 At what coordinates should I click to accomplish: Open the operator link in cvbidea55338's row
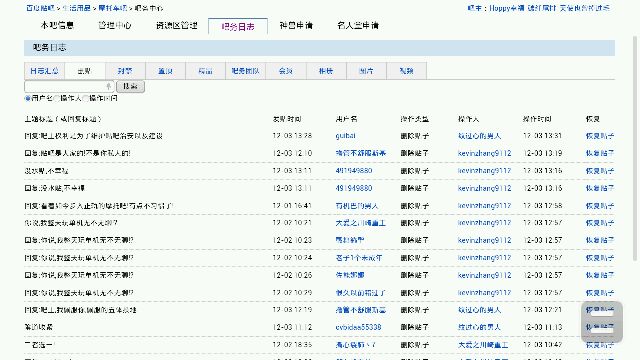pos(479,327)
